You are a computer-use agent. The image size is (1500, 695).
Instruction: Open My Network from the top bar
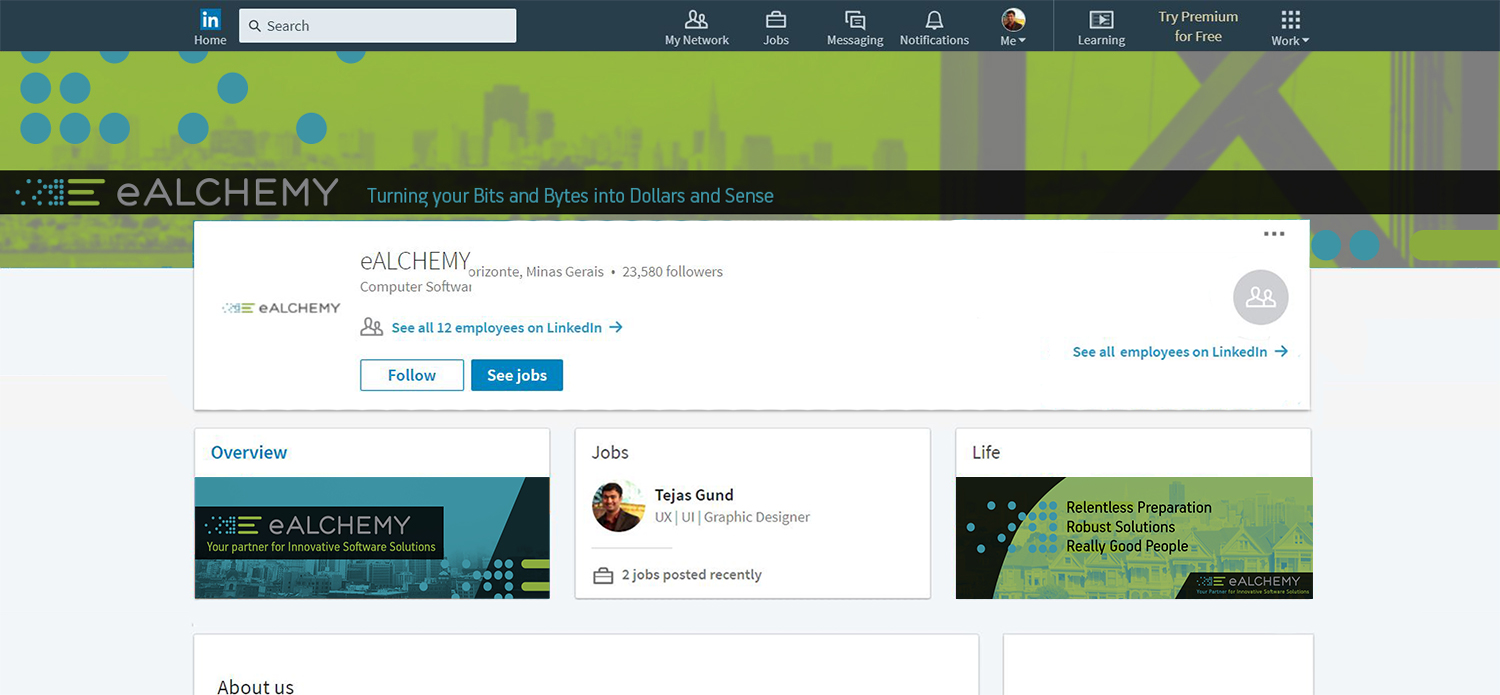tap(697, 27)
